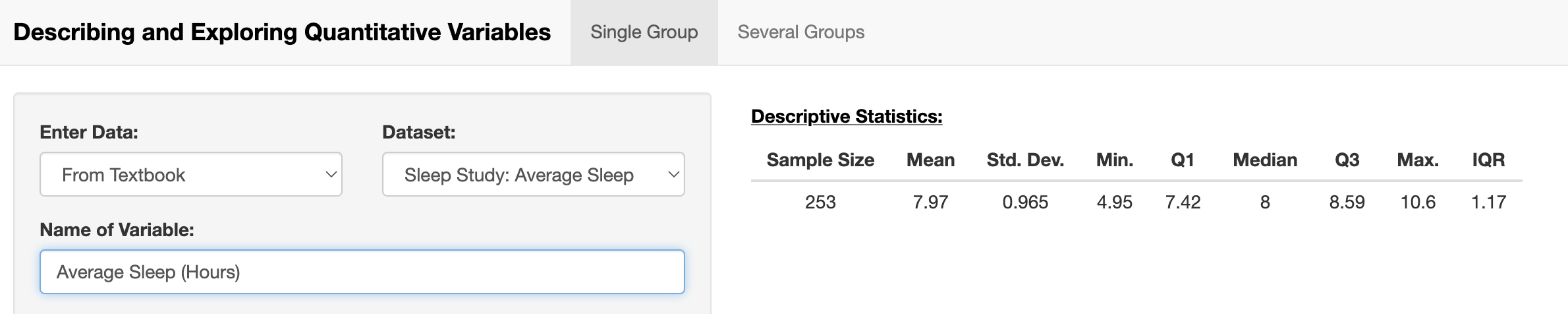Click the app title heading
Image resolution: width=1568 pixels, height=314 pixels.
click(x=282, y=32)
